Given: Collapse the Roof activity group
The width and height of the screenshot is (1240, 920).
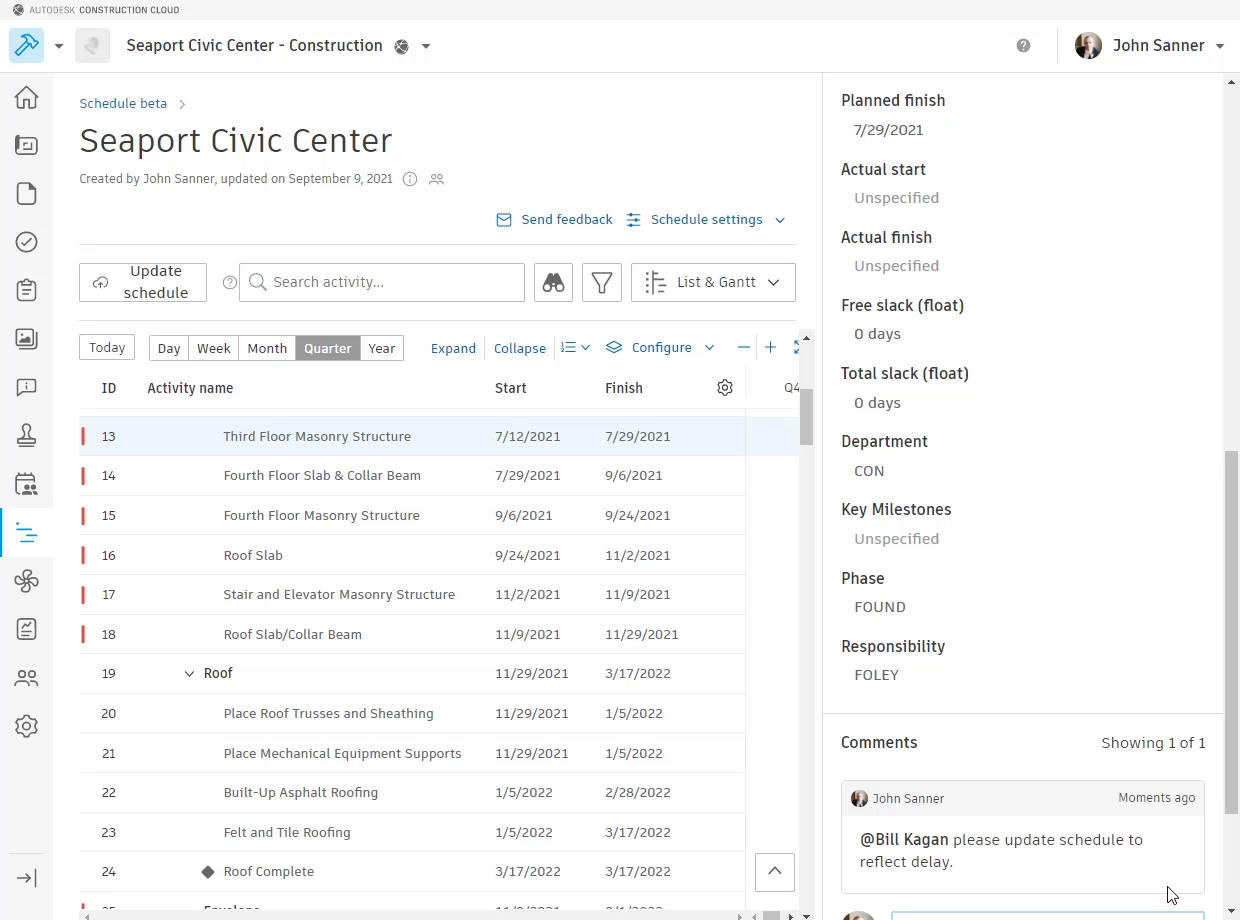Looking at the screenshot, I should [x=189, y=674].
